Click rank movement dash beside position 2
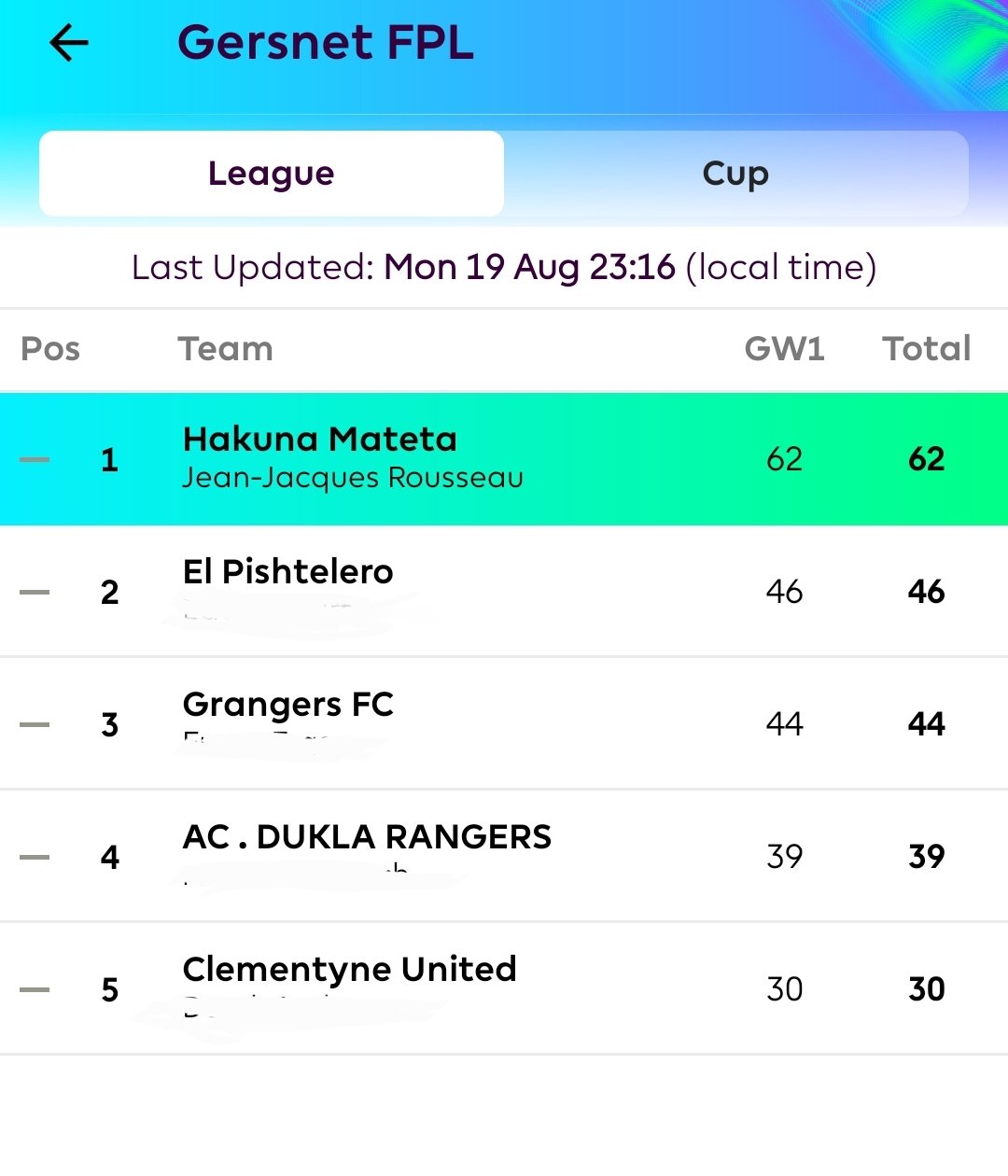The image size is (1008, 1176). tap(35, 592)
